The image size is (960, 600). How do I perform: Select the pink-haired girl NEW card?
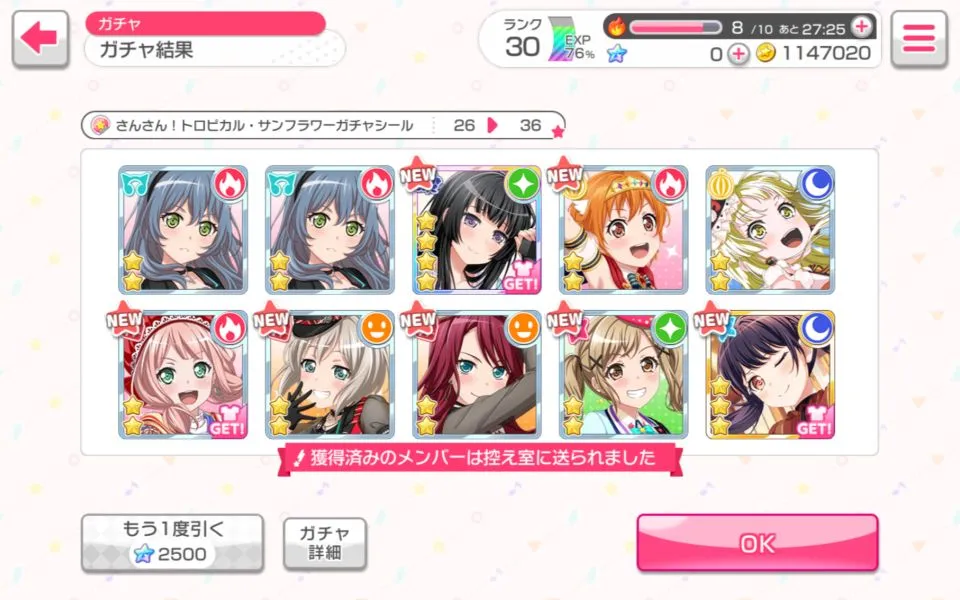[x=182, y=375]
